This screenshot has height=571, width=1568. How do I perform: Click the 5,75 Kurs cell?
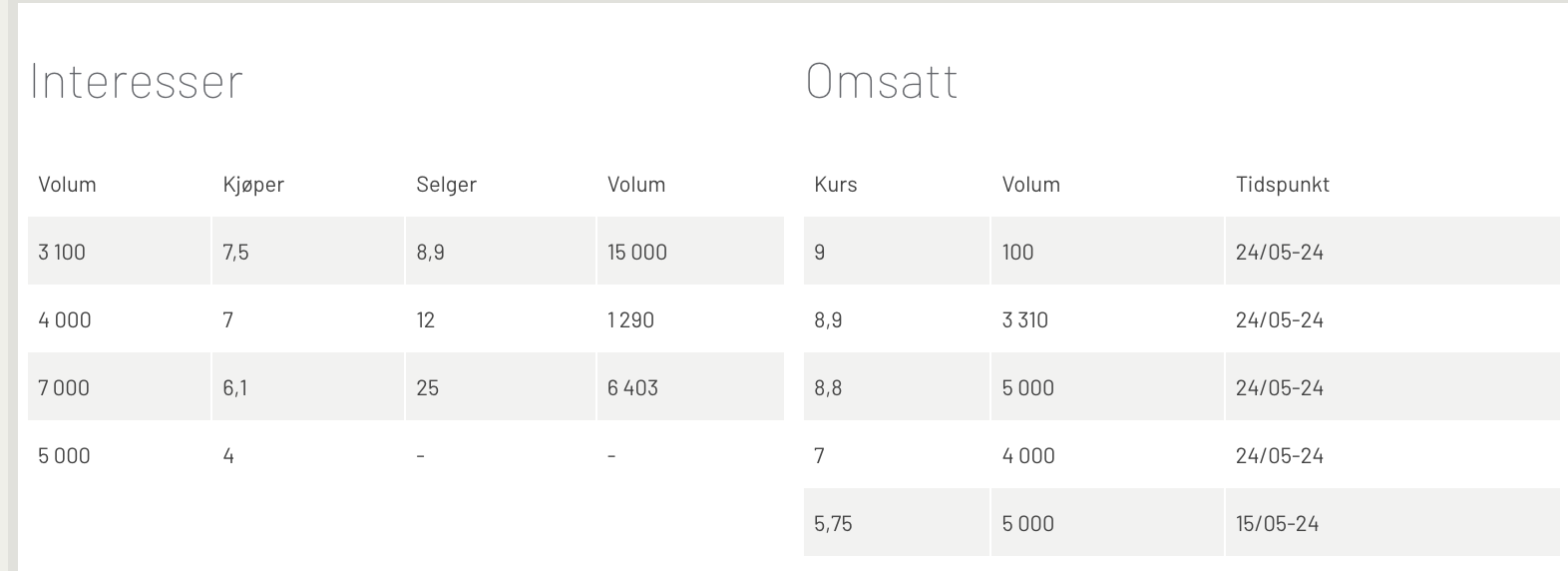(x=896, y=523)
